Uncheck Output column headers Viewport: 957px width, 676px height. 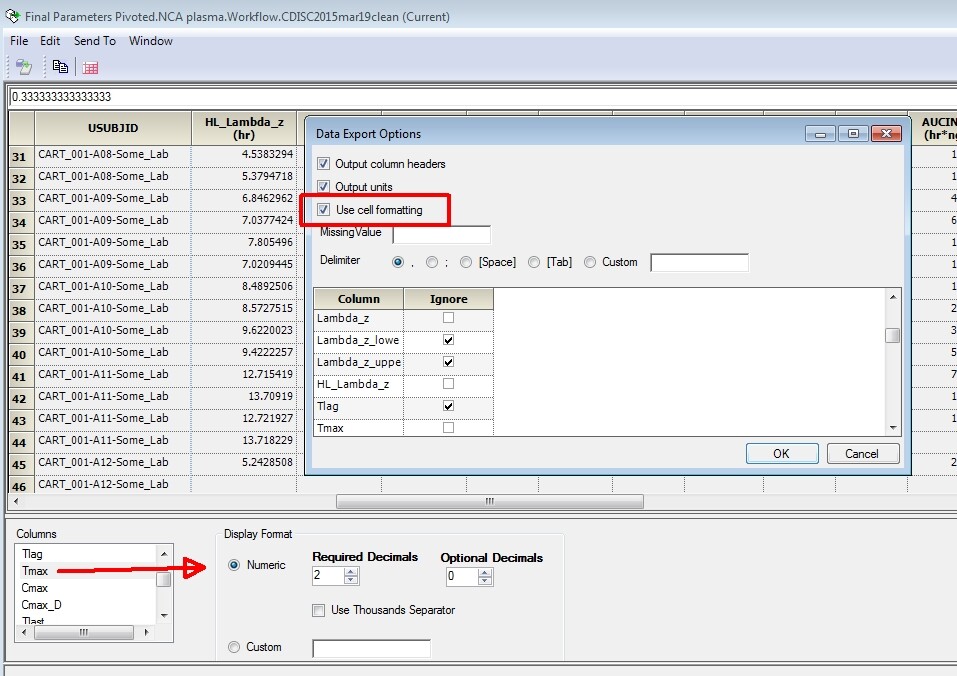pos(323,164)
